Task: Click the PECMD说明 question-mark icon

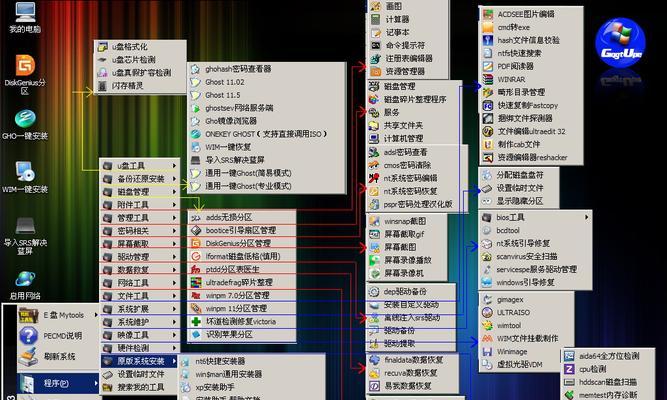Action: pyautogui.click(x=28, y=336)
